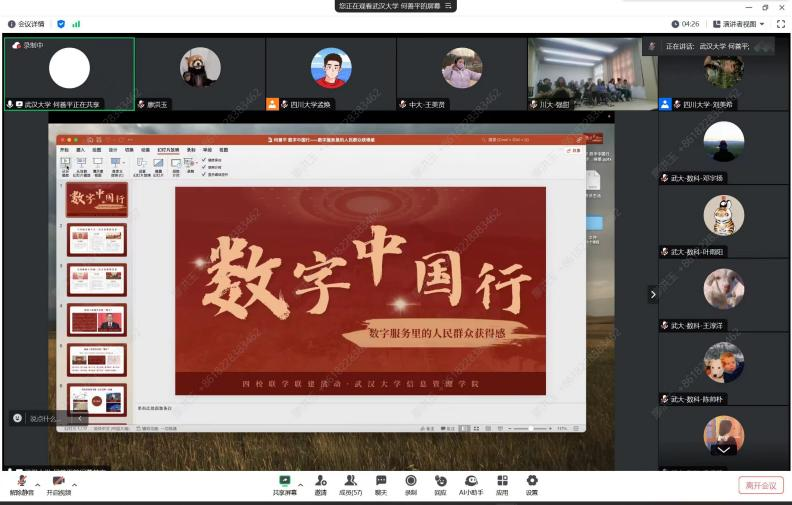Turn on the camera (开启视频)
This screenshot has width=792, height=505.
click(58, 484)
